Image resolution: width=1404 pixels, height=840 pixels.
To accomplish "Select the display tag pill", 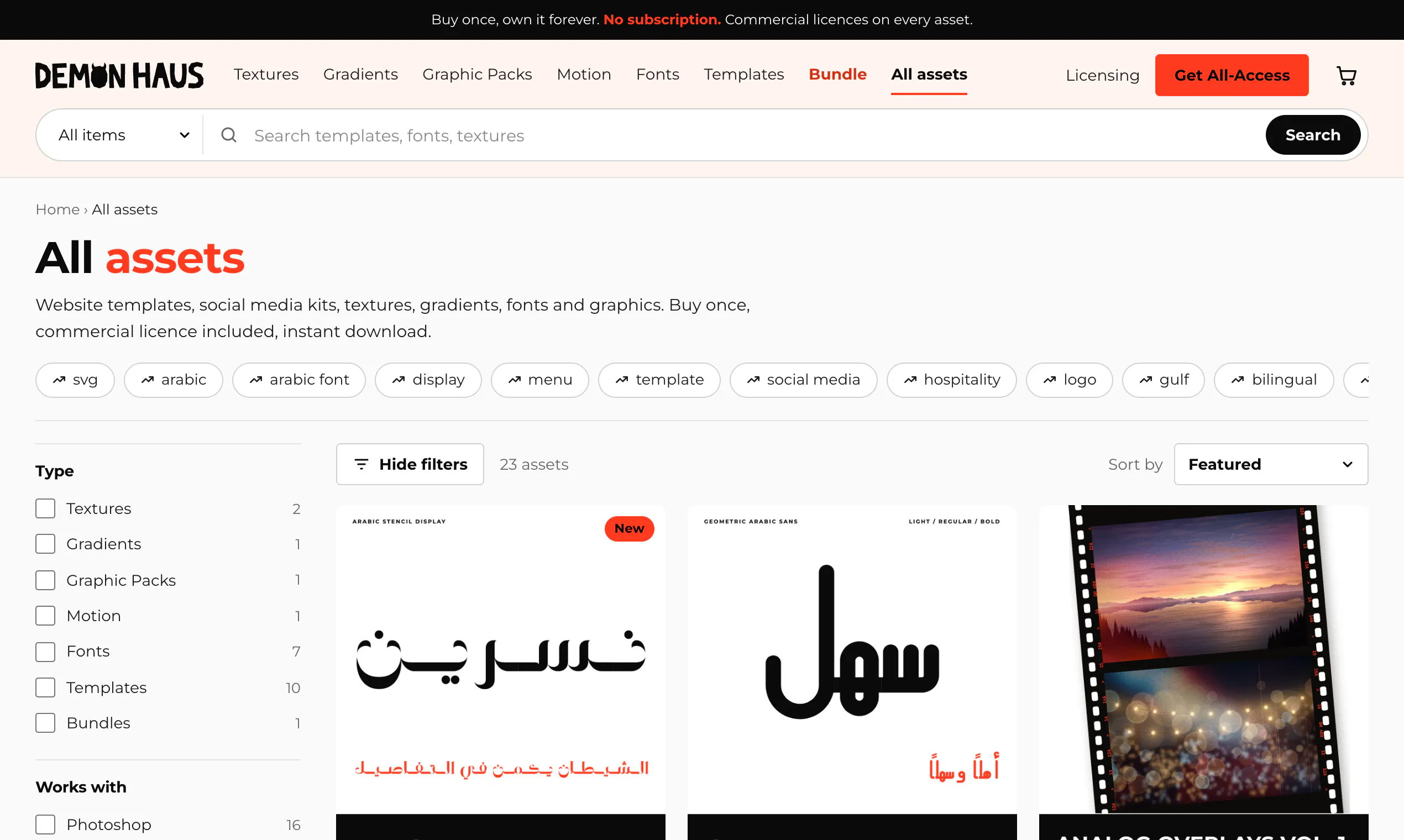I will coord(428,380).
